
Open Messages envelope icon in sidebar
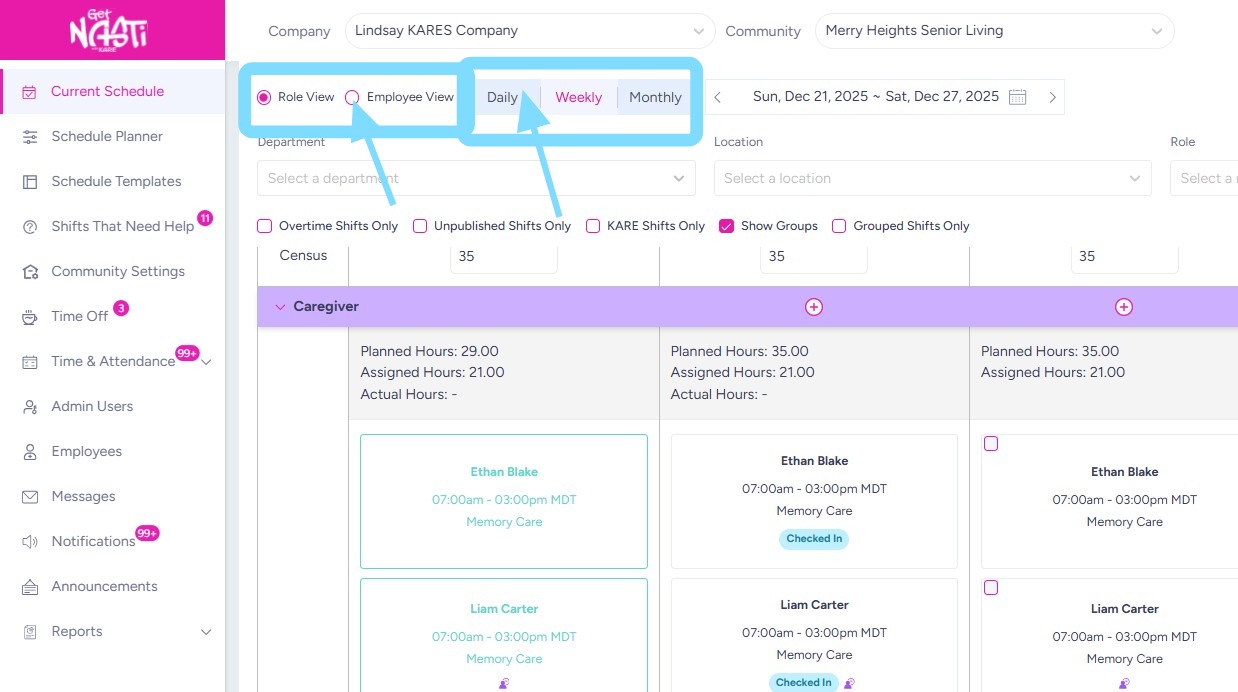(30, 497)
